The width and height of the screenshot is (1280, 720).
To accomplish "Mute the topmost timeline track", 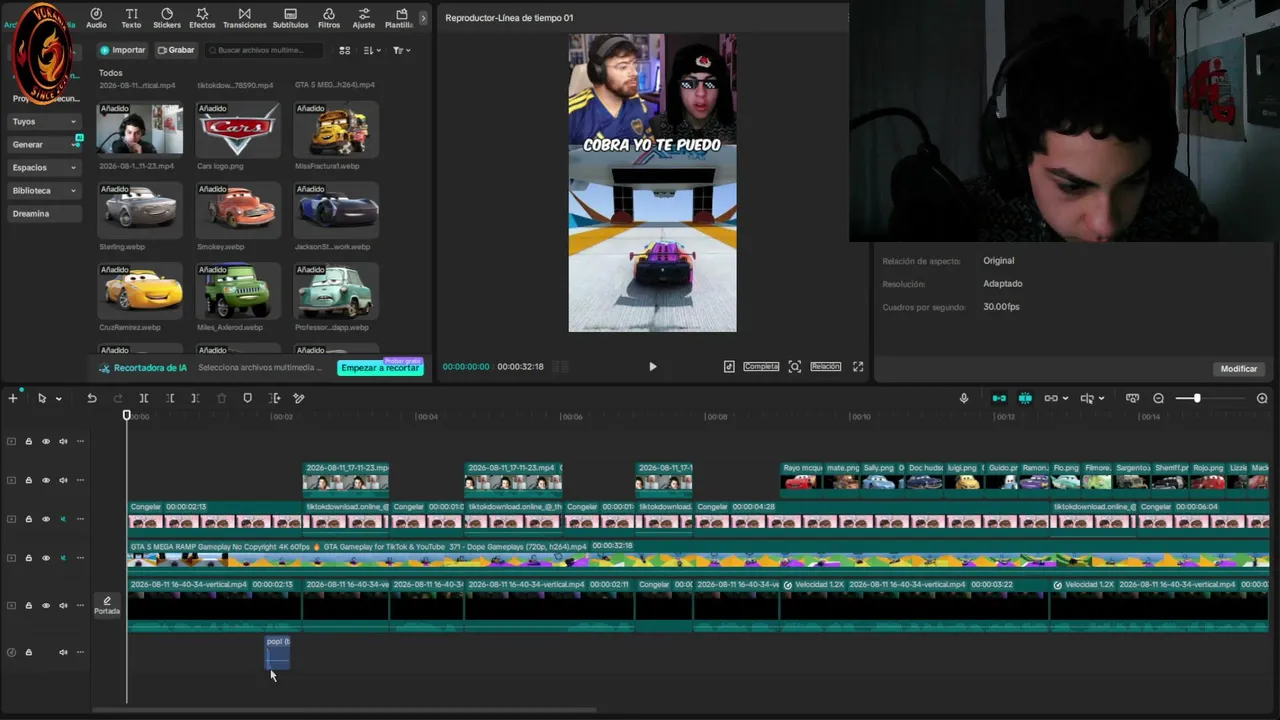I will click(x=63, y=441).
